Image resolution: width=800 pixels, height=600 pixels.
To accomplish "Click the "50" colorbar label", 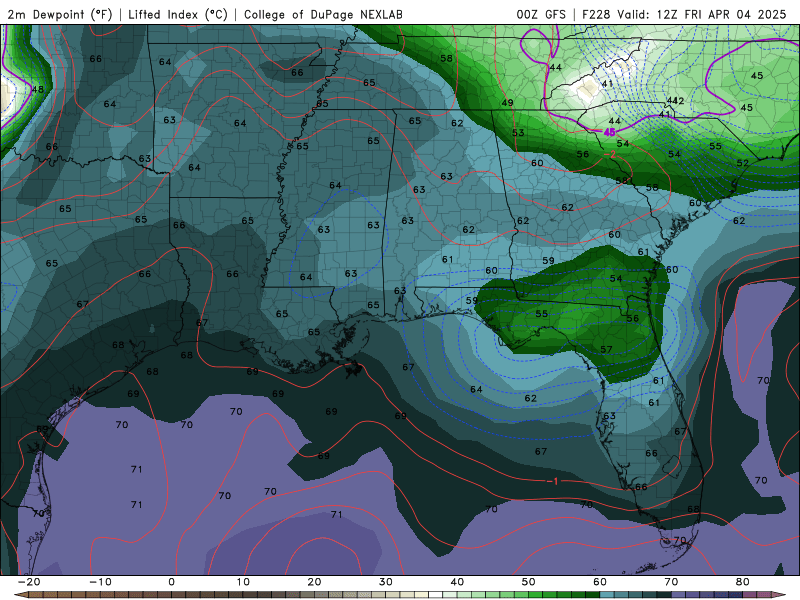I will point(529,582).
